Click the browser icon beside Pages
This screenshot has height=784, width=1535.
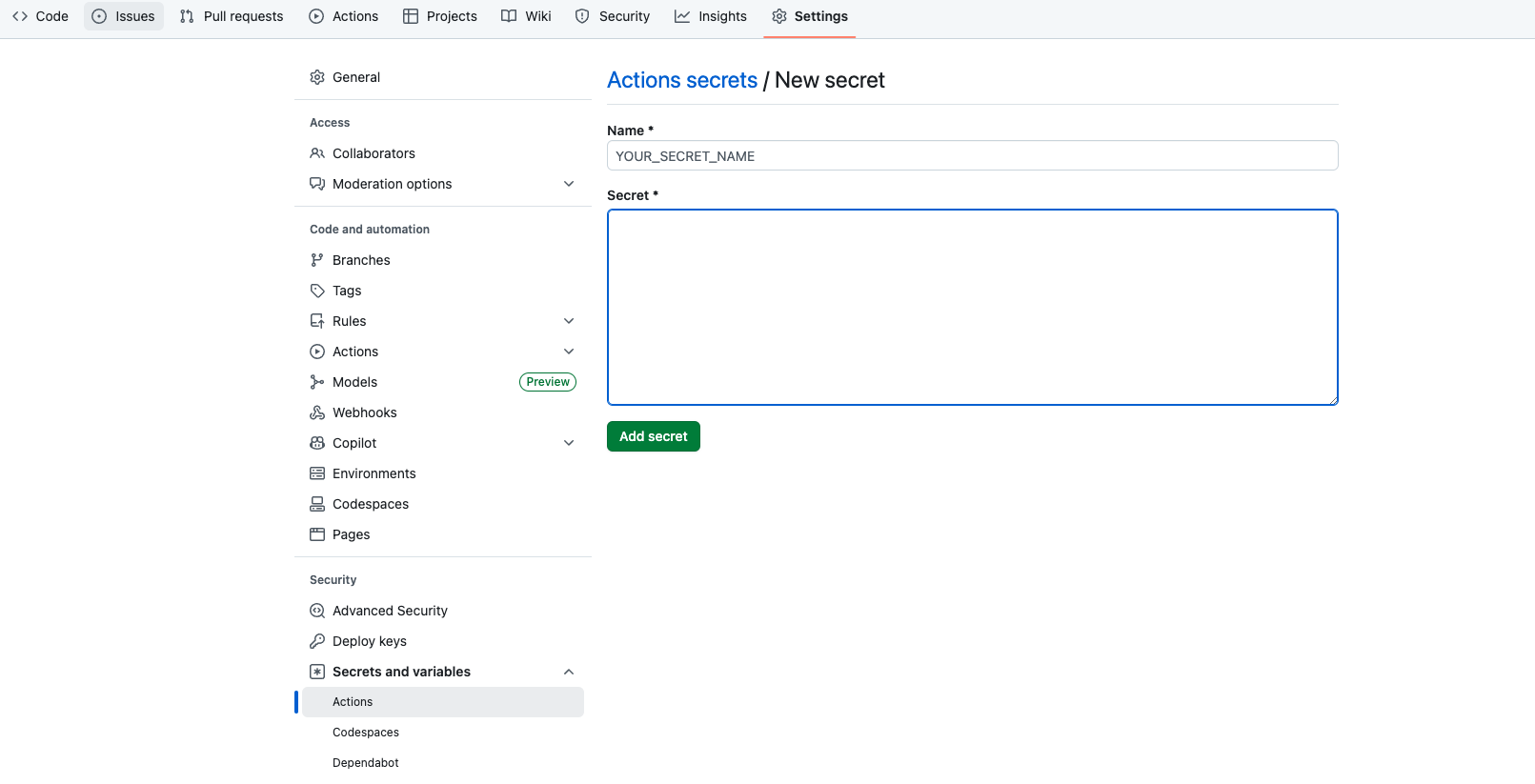[317, 534]
